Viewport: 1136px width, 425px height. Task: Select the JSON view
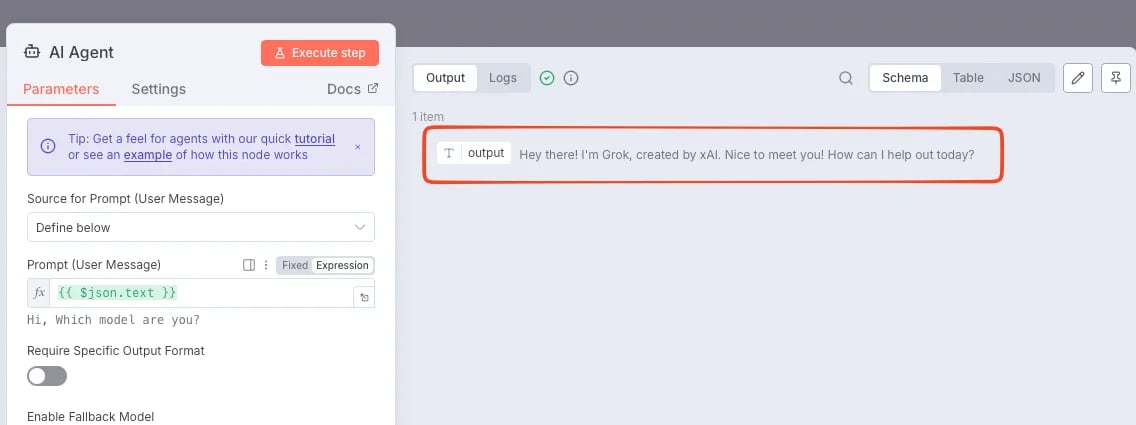point(1024,77)
